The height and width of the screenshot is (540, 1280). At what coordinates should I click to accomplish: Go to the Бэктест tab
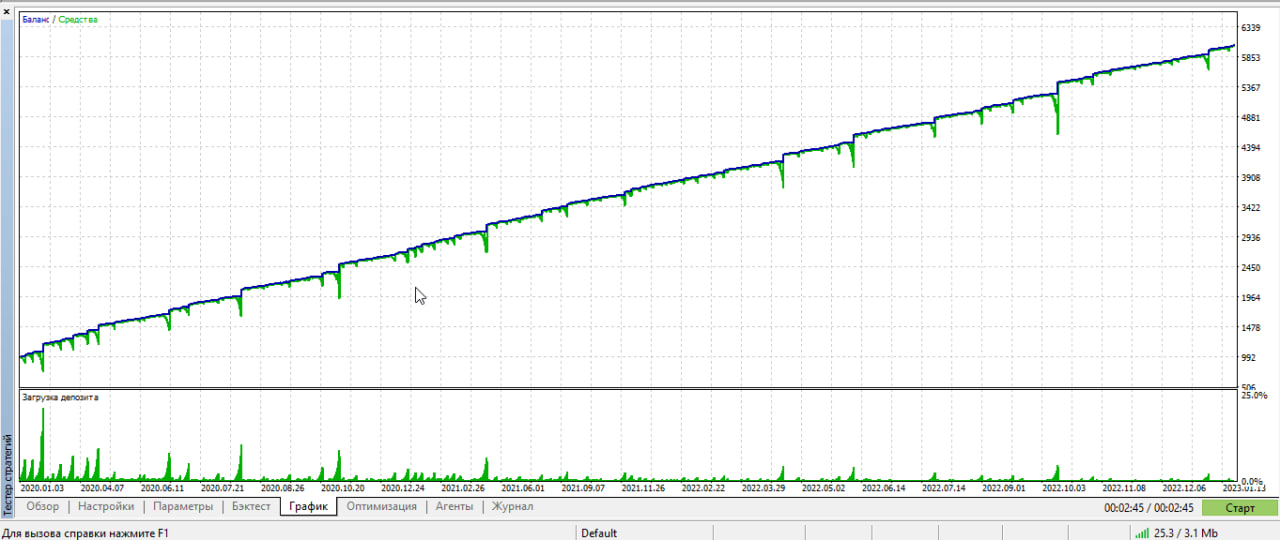point(251,507)
